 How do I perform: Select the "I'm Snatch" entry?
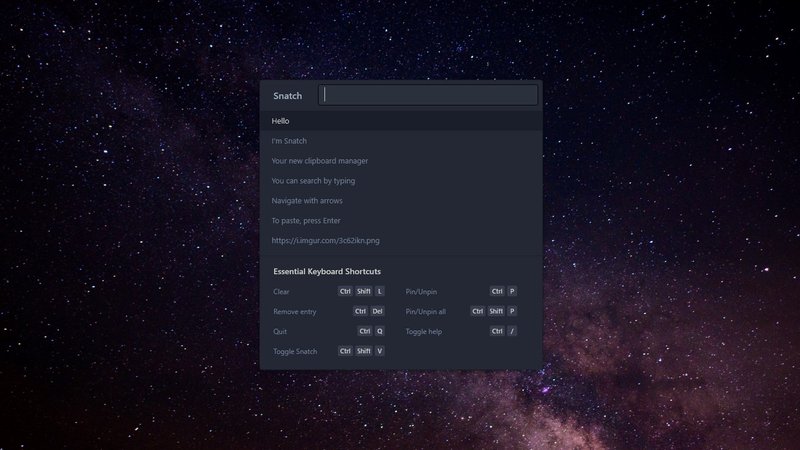coord(289,141)
